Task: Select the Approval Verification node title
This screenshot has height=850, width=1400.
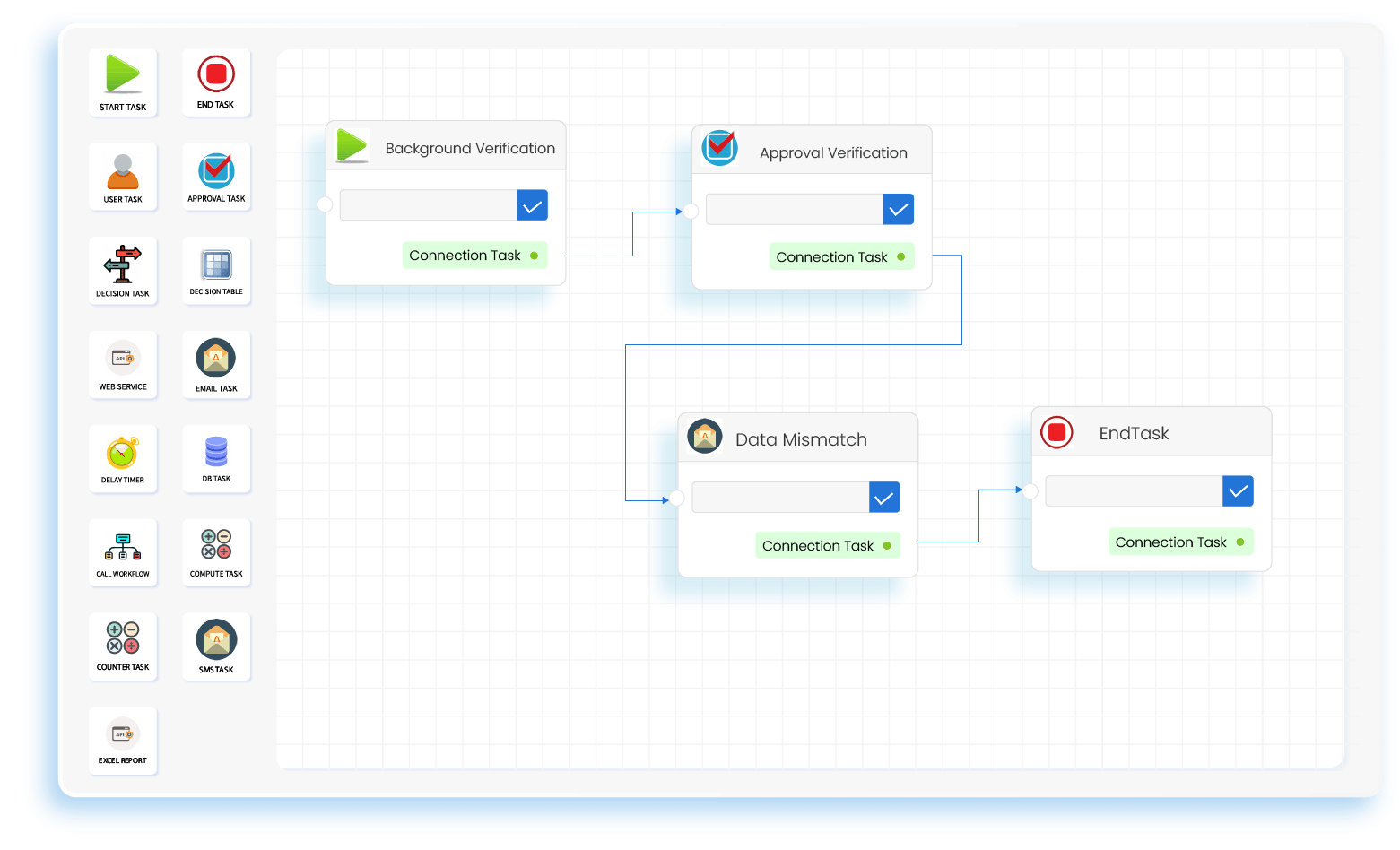Action: coord(833,153)
